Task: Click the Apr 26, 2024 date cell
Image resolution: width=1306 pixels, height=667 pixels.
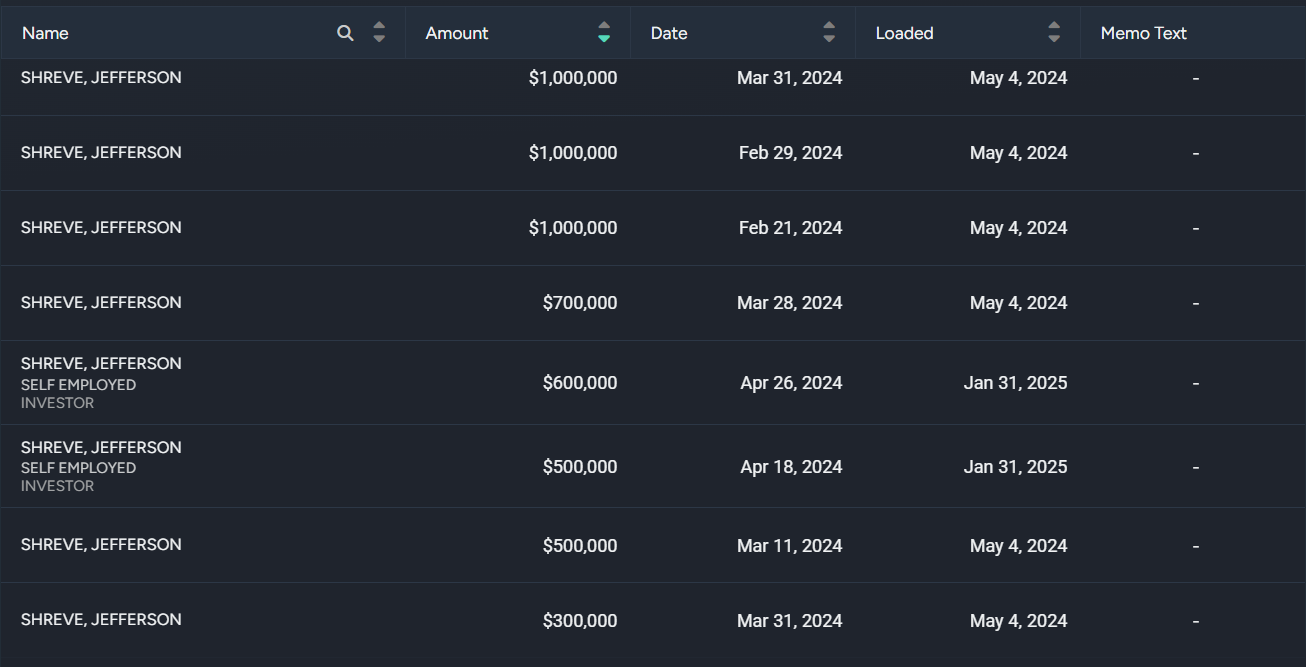Action: (791, 383)
